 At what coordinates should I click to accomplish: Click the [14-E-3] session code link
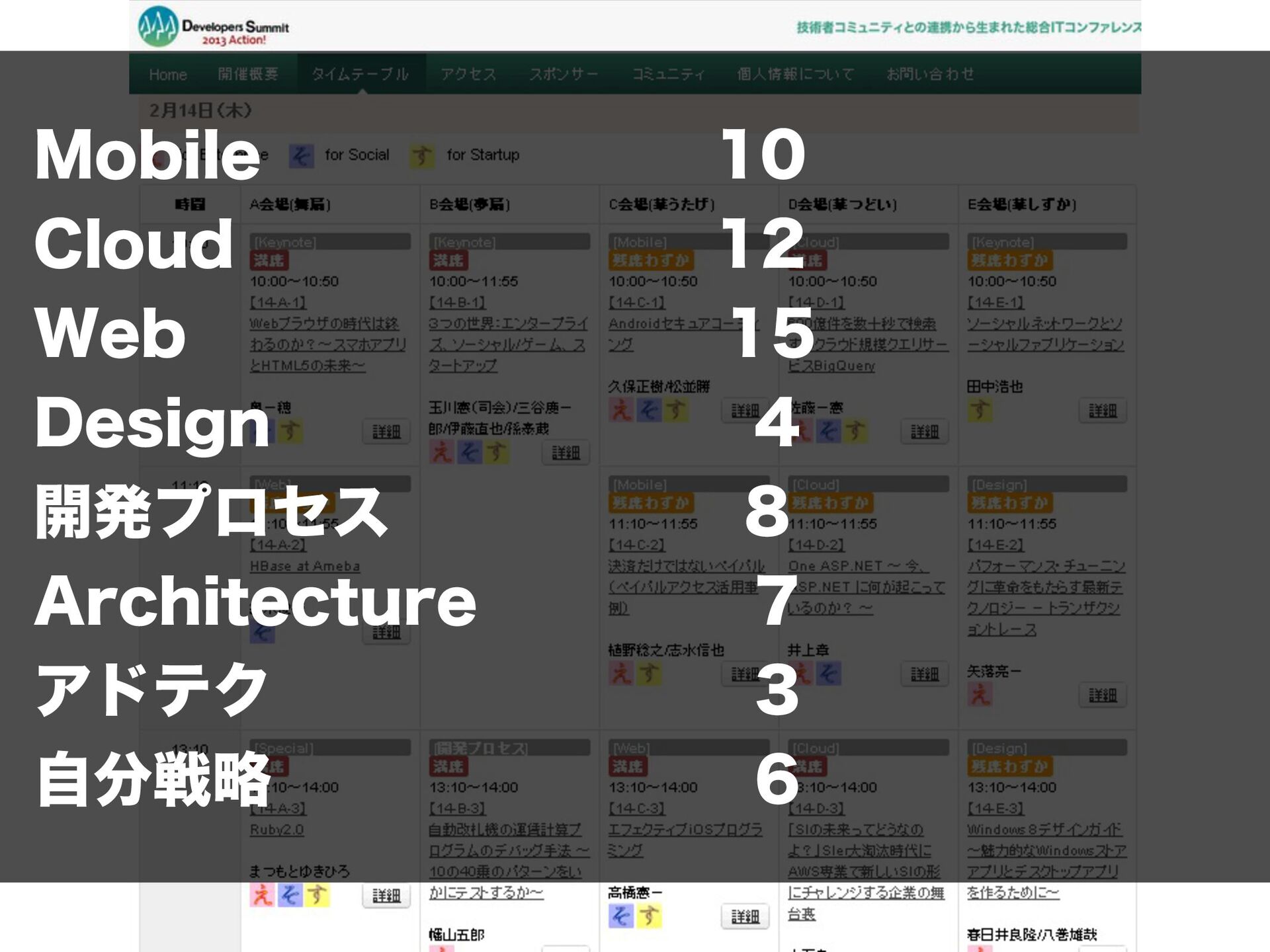click(x=996, y=808)
